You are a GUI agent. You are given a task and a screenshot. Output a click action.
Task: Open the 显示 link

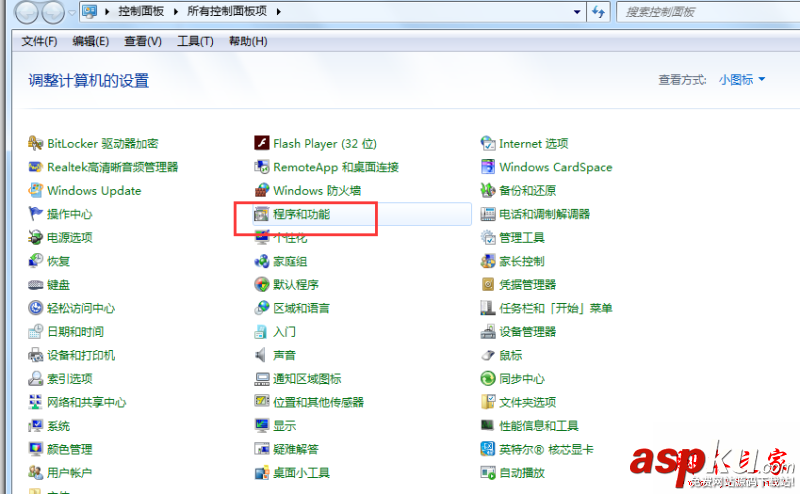[285, 426]
